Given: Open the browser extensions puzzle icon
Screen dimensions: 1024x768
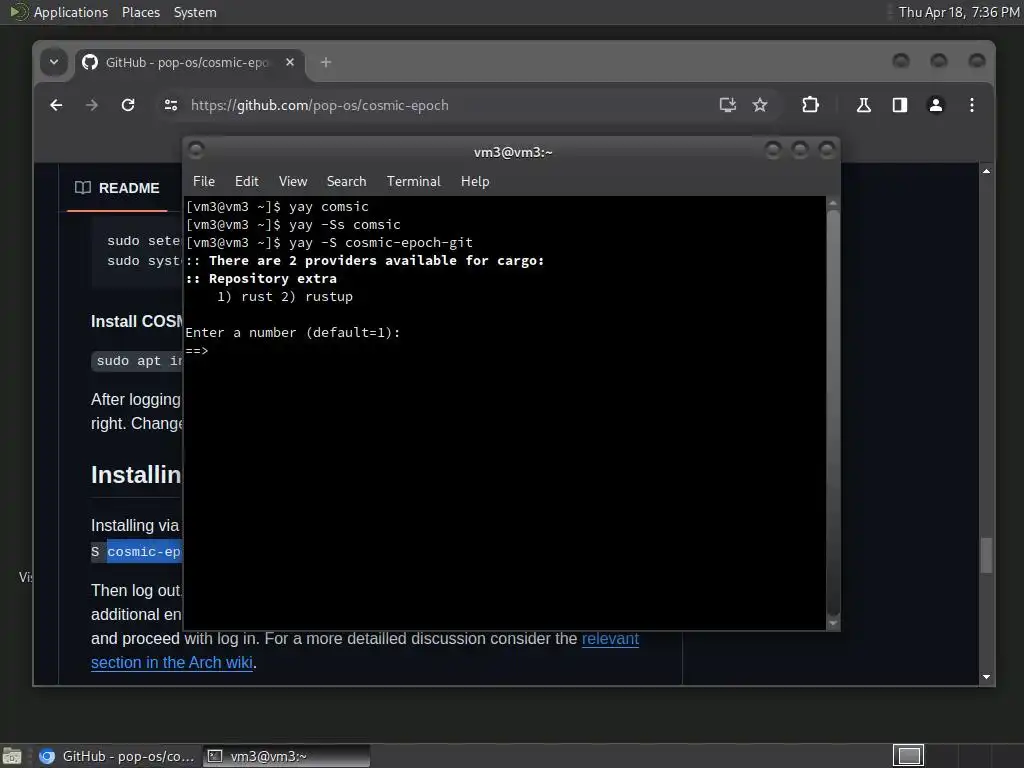Looking at the screenshot, I should tap(810, 105).
